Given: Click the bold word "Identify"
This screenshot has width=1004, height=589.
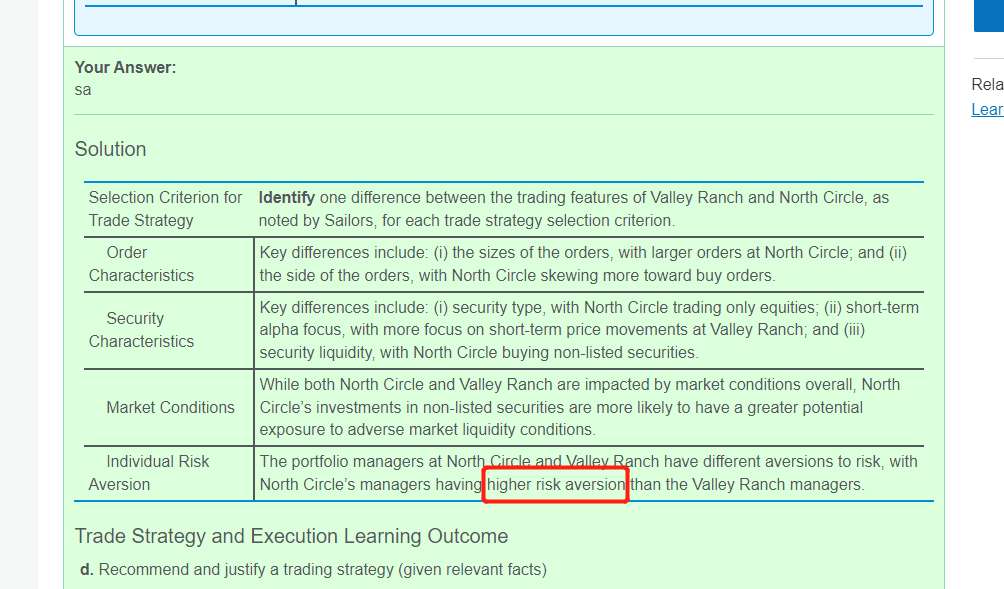Looking at the screenshot, I should tap(287, 197).
